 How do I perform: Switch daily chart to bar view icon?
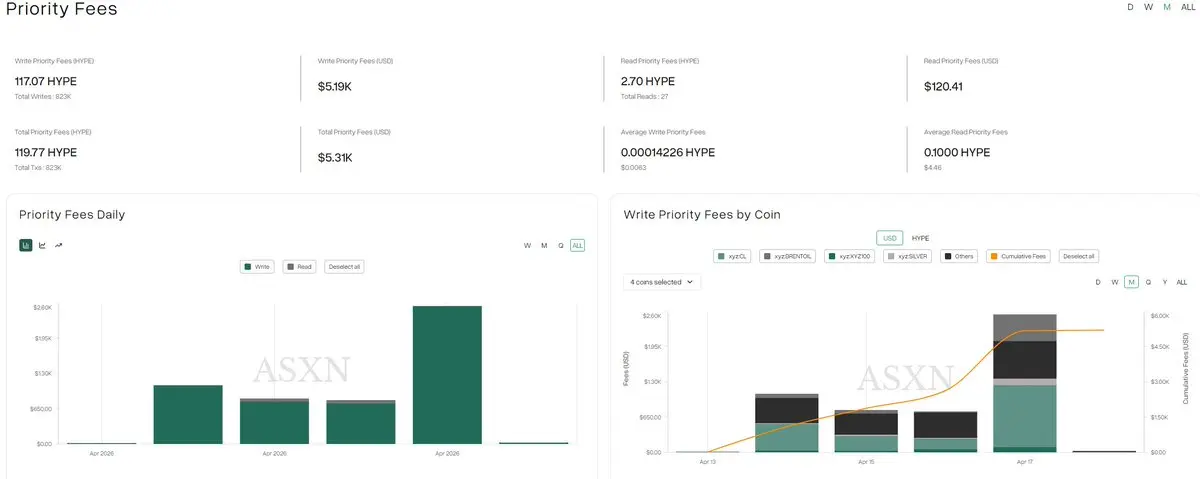point(26,245)
